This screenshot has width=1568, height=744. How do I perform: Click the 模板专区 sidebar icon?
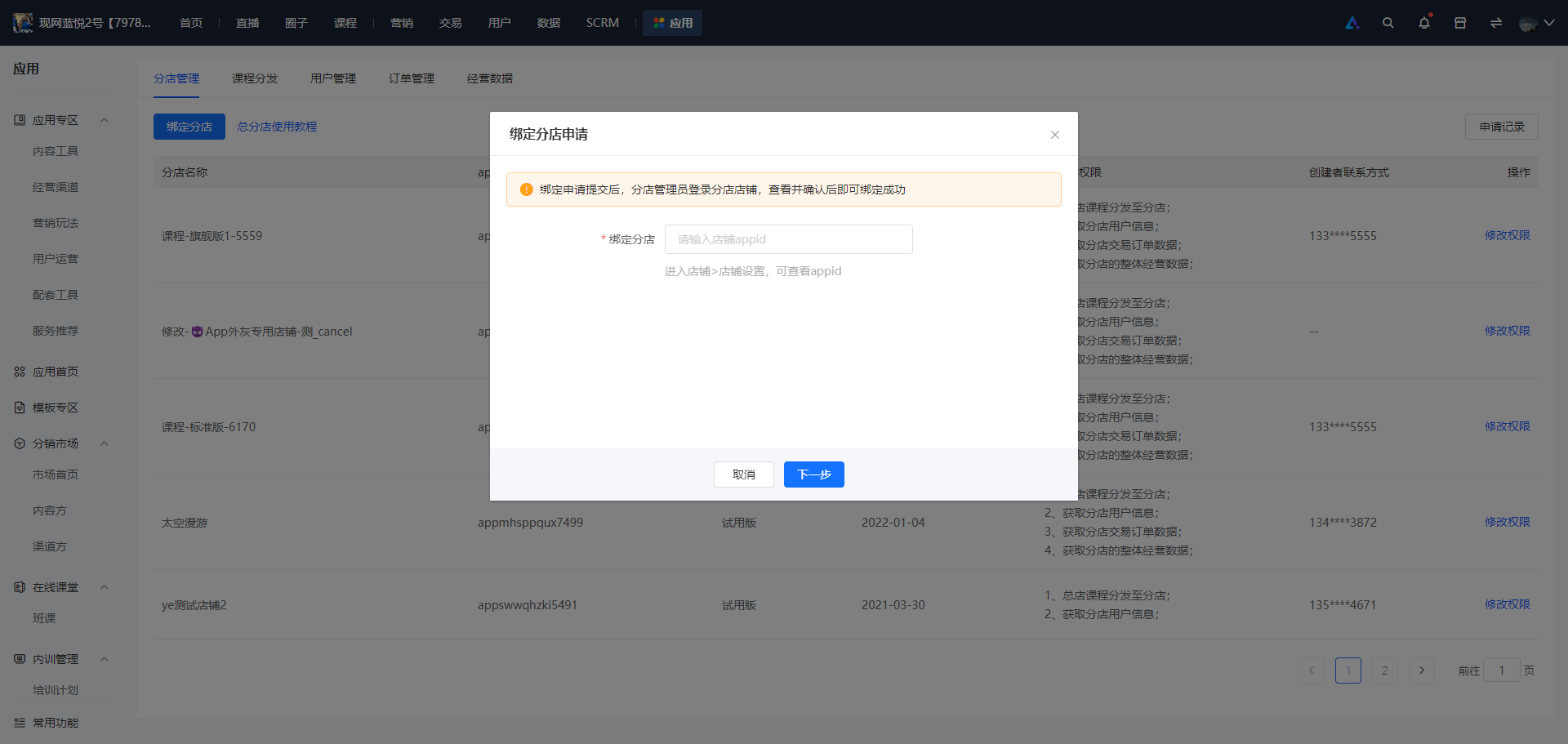pyautogui.click(x=20, y=408)
